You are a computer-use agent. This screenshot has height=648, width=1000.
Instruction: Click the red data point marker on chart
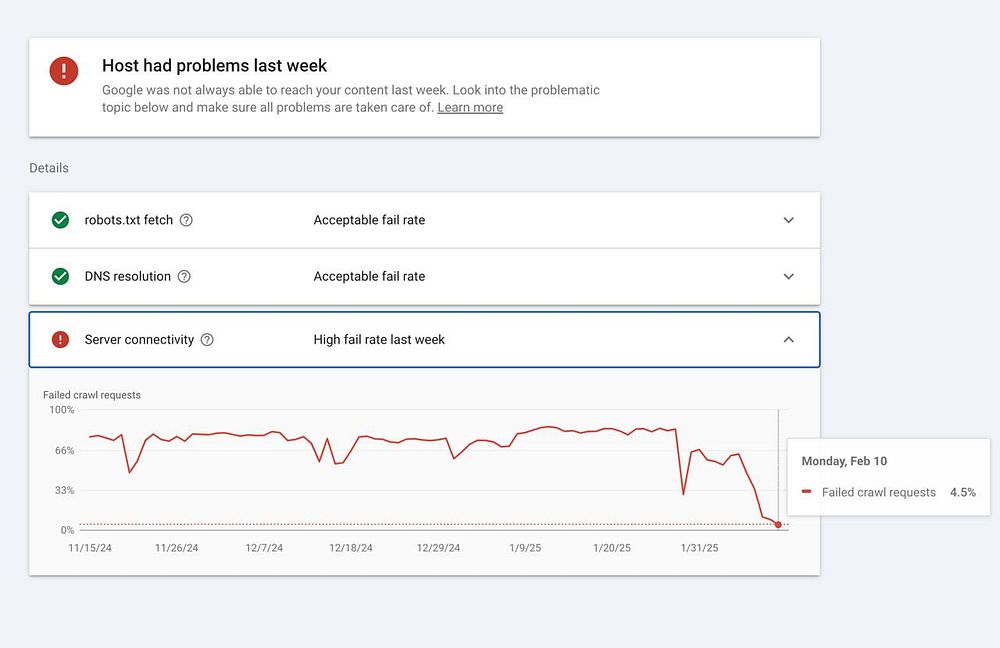[778, 525]
